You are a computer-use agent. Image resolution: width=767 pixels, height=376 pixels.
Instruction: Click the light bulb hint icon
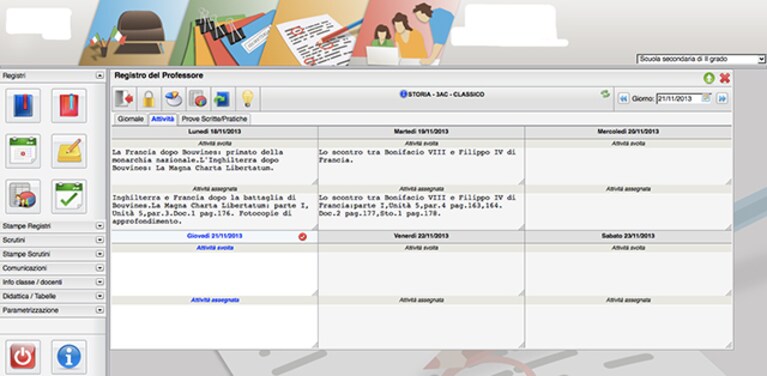tap(248, 99)
